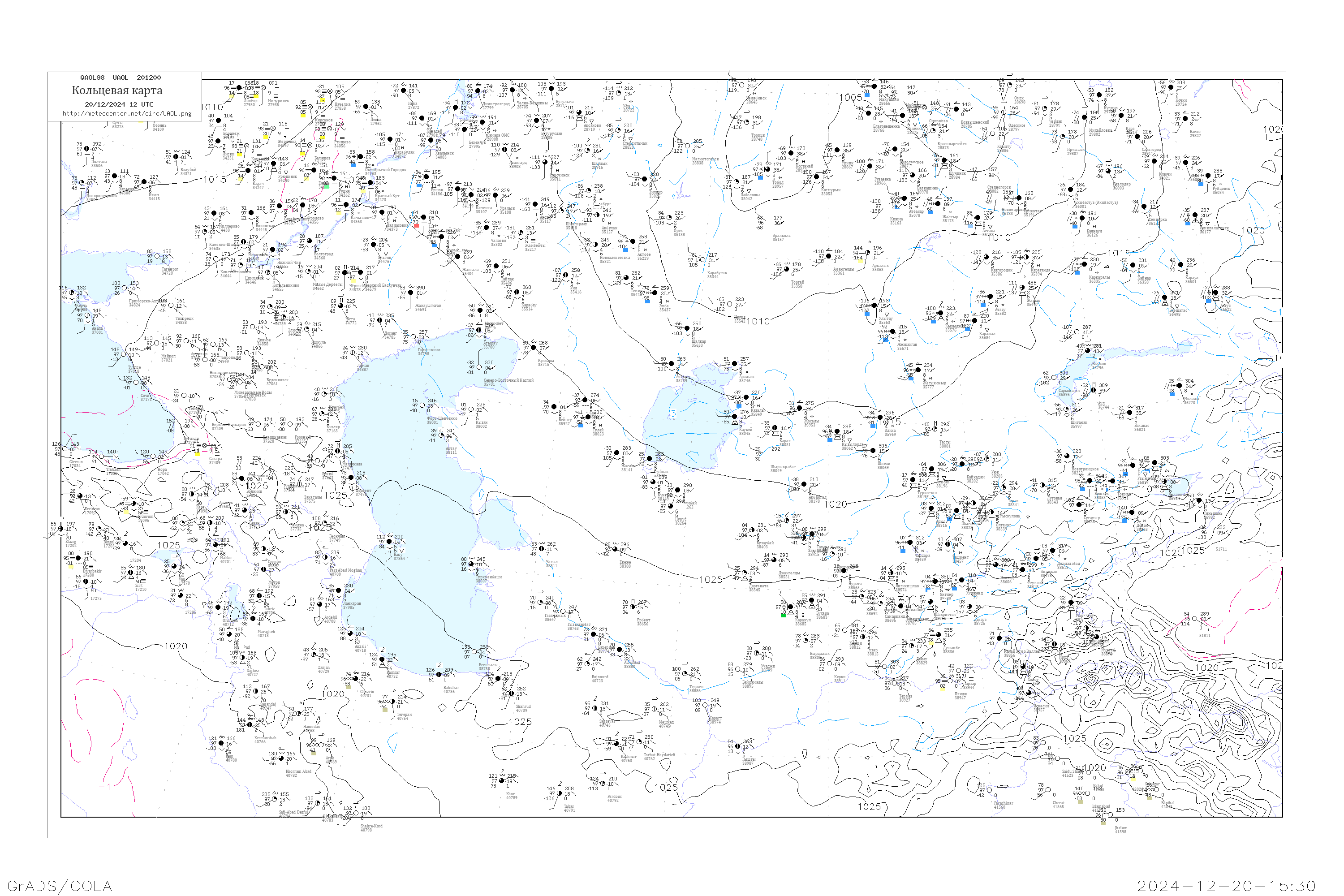
Task: Click the Жетыконыр 35777 station circle
Action: point(918,370)
